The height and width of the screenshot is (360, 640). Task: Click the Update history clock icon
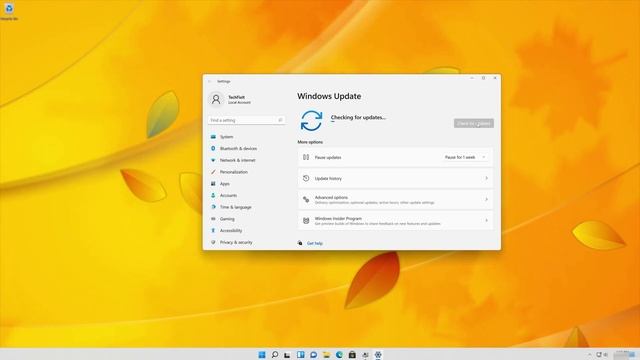(306, 178)
